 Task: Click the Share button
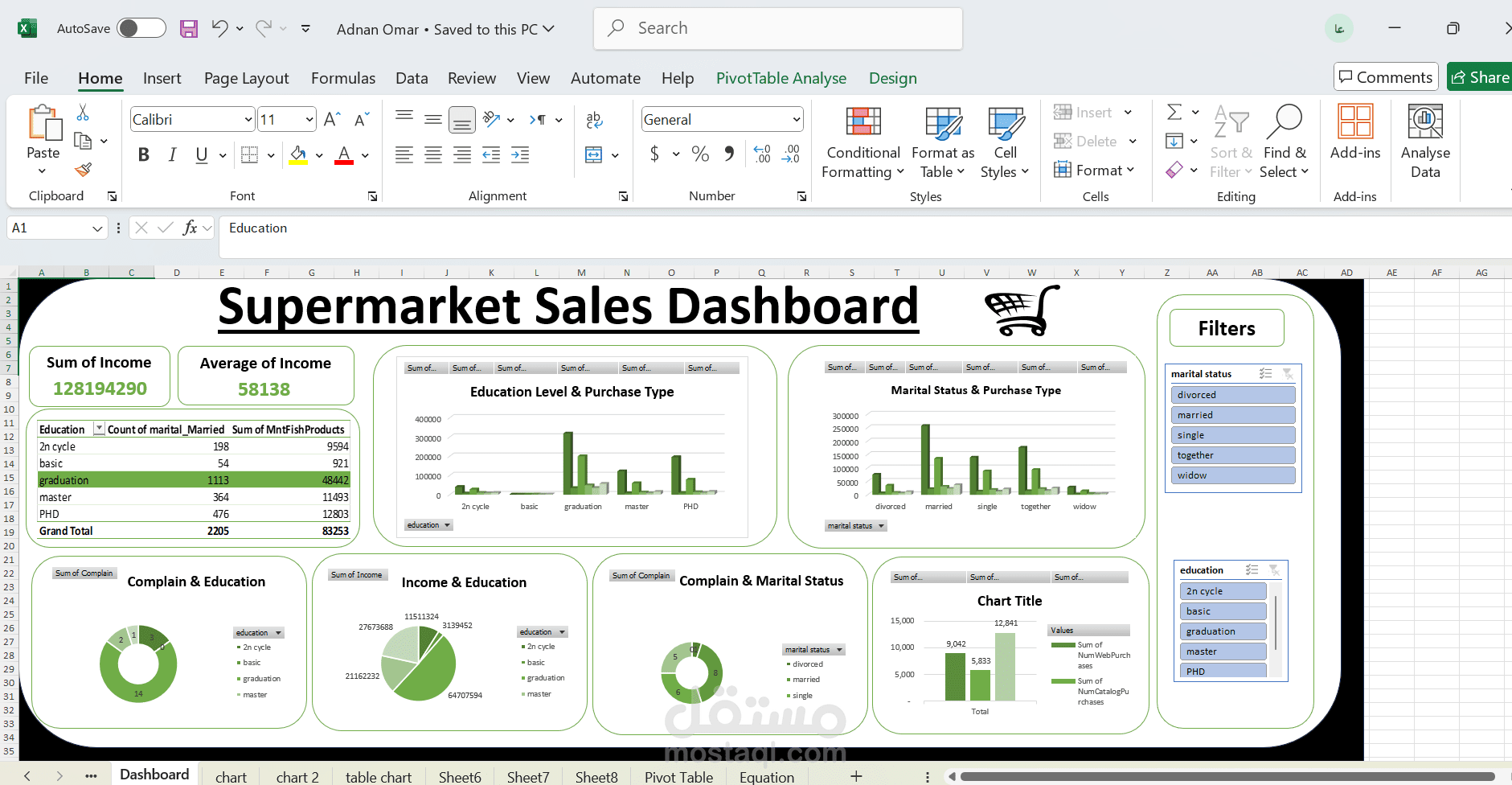1480,77
